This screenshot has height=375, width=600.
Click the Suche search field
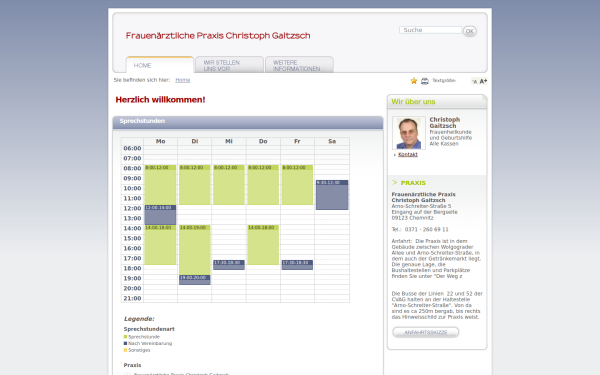pyautogui.click(x=430, y=30)
